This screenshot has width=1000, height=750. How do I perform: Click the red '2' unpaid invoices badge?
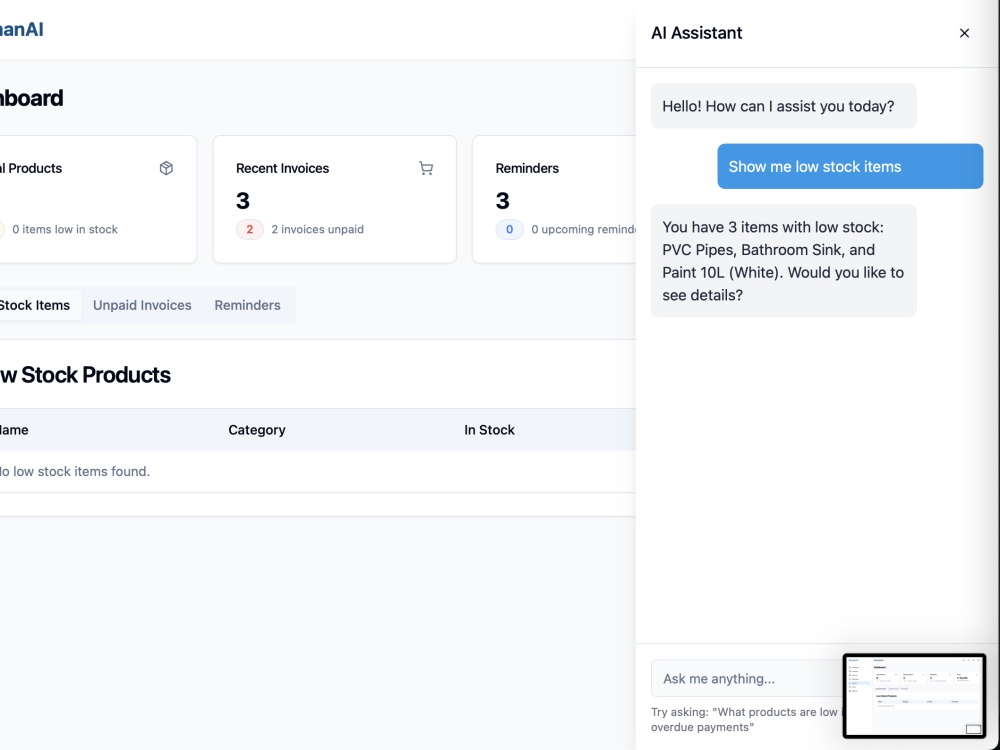point(249,229)
